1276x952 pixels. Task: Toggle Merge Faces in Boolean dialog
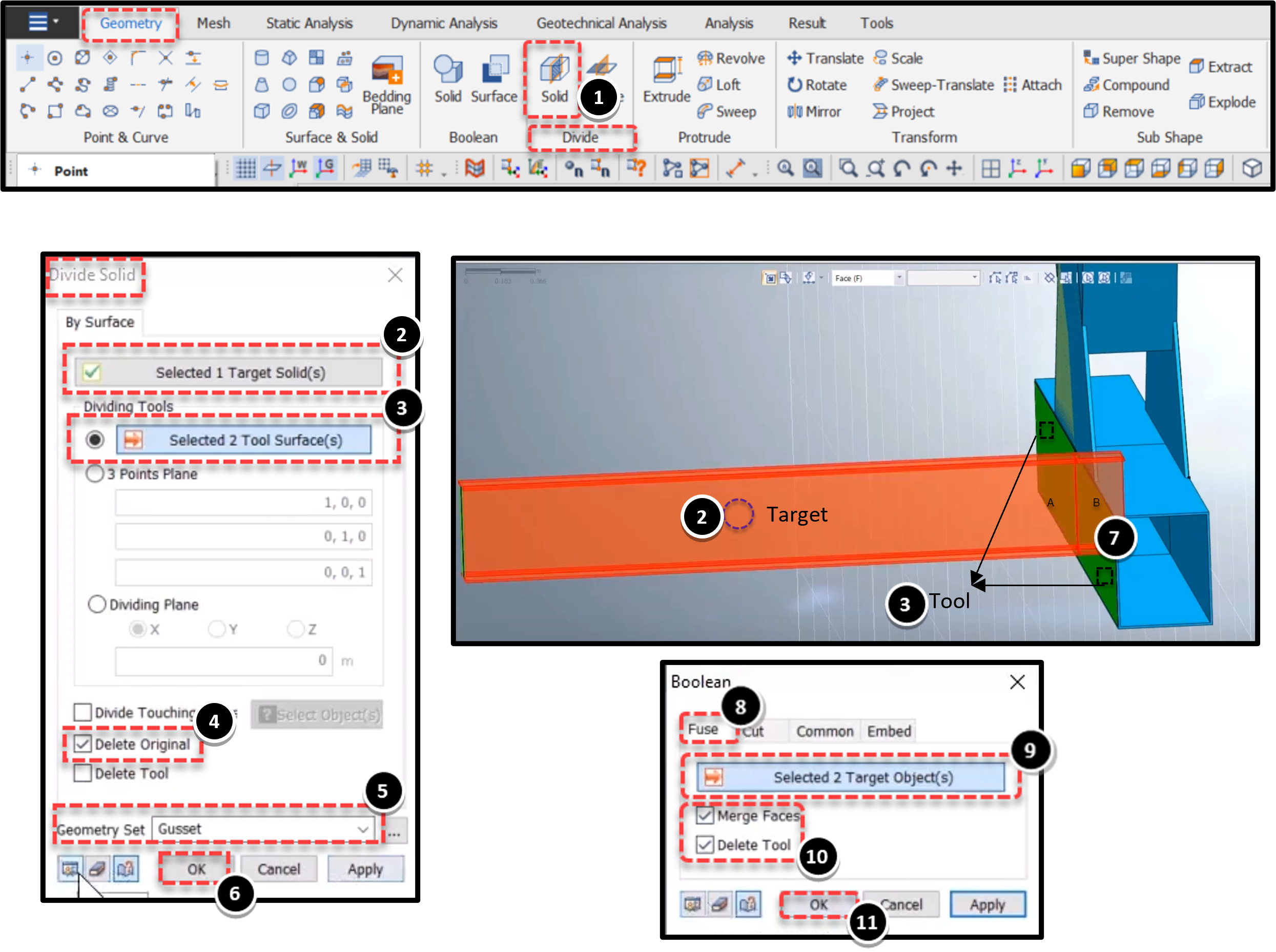[705, 815]
